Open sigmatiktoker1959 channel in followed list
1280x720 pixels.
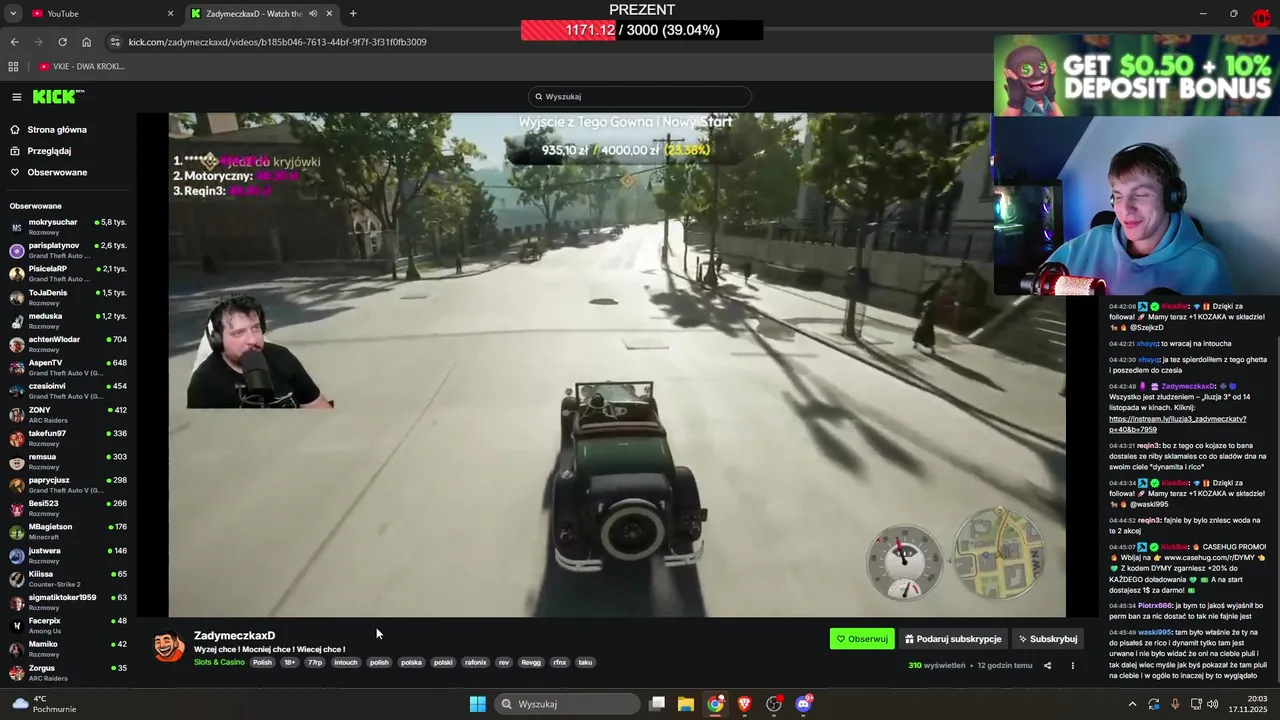(x=68, y=603)
